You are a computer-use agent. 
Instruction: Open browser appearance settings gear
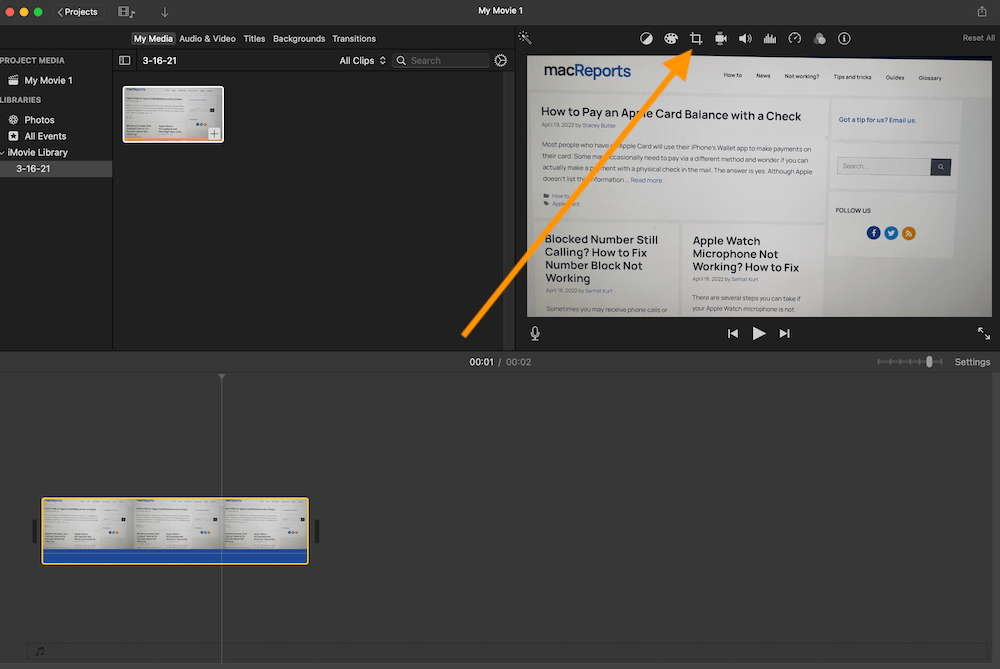[x=501, y=61]
